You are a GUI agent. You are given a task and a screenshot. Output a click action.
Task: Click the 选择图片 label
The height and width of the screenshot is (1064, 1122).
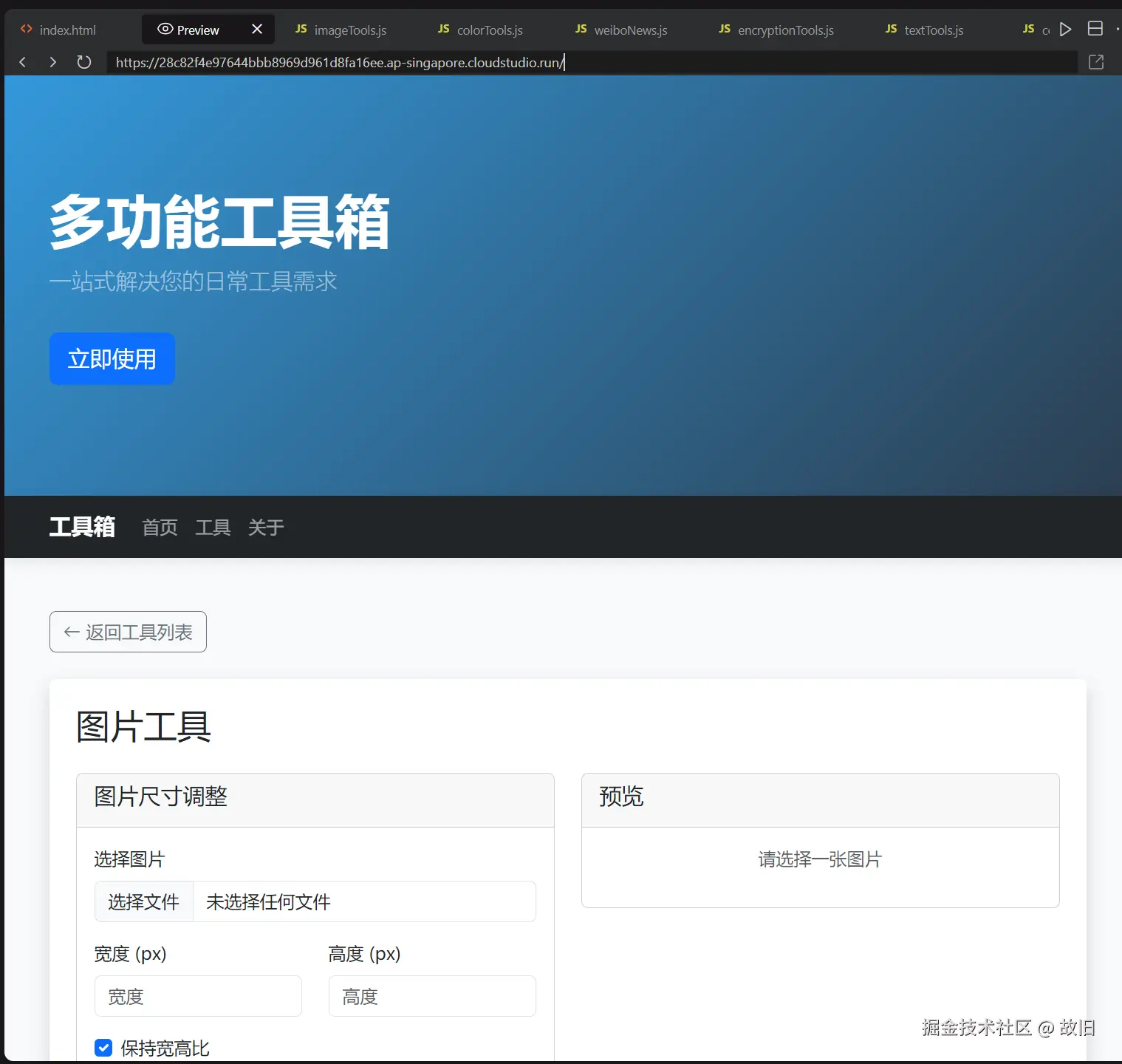[x=130, y=859]
